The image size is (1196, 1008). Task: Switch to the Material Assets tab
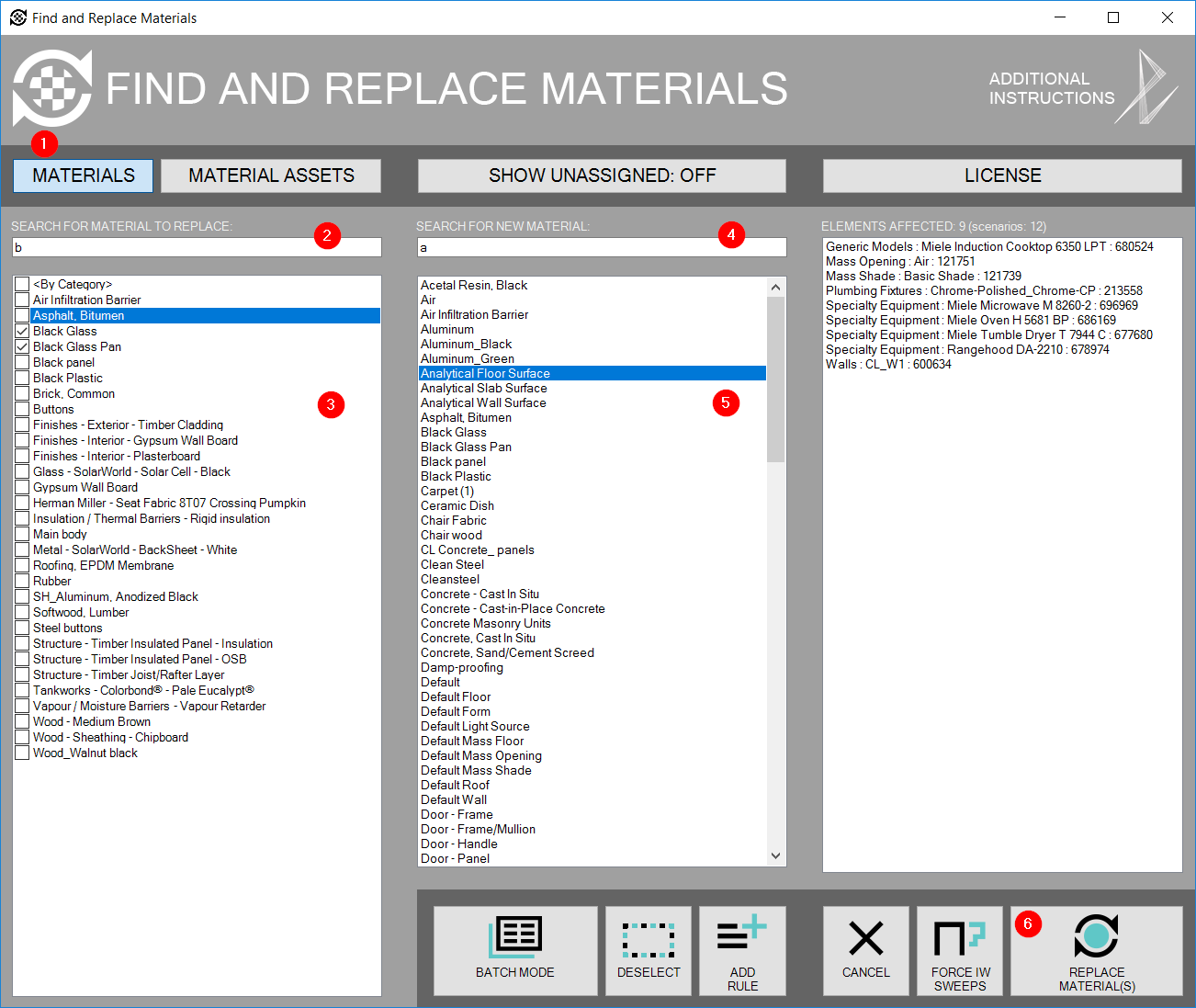(270, 175)
